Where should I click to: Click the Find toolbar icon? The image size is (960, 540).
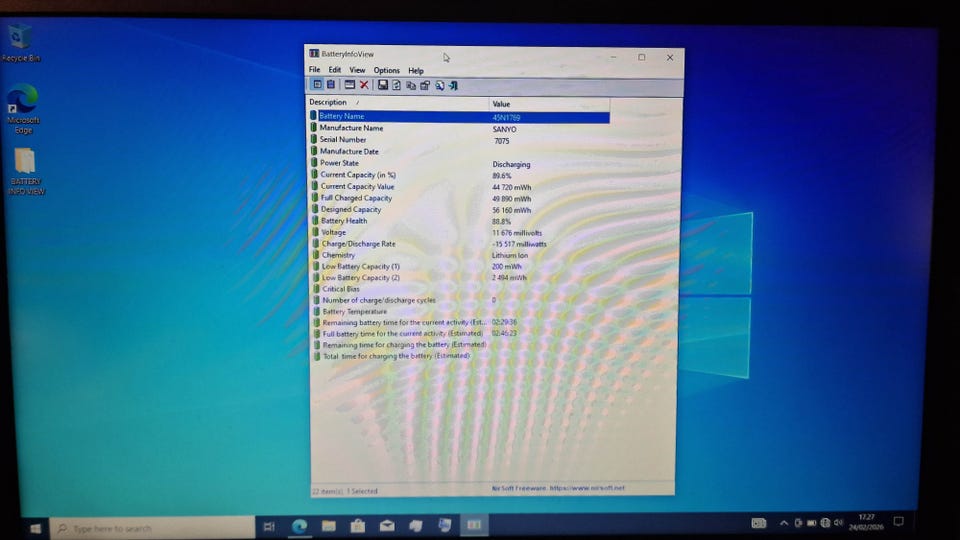440,85
